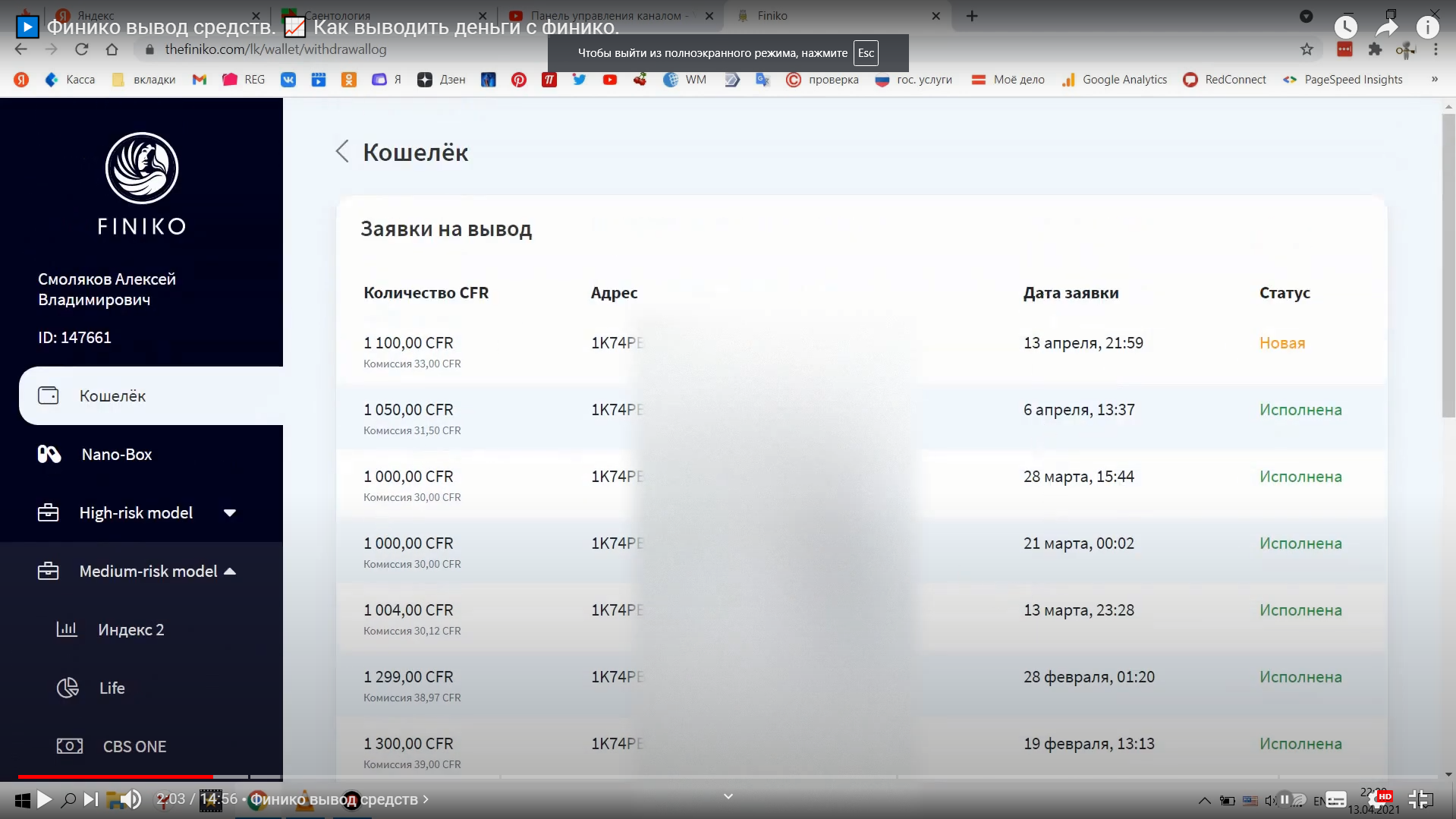
Task: Expand more videos with the bottom chevron
Action: (x=728, y=796)
